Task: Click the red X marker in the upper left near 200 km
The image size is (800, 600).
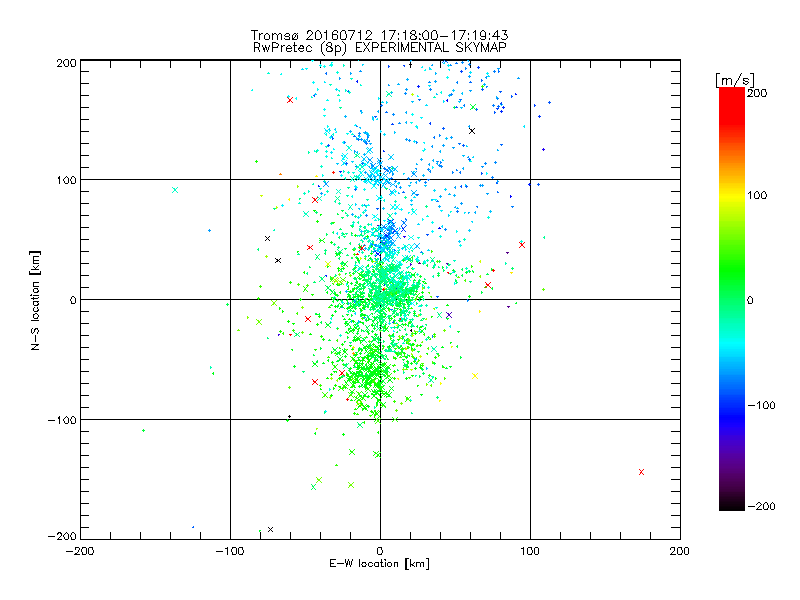Action: (x=290, y=100)
